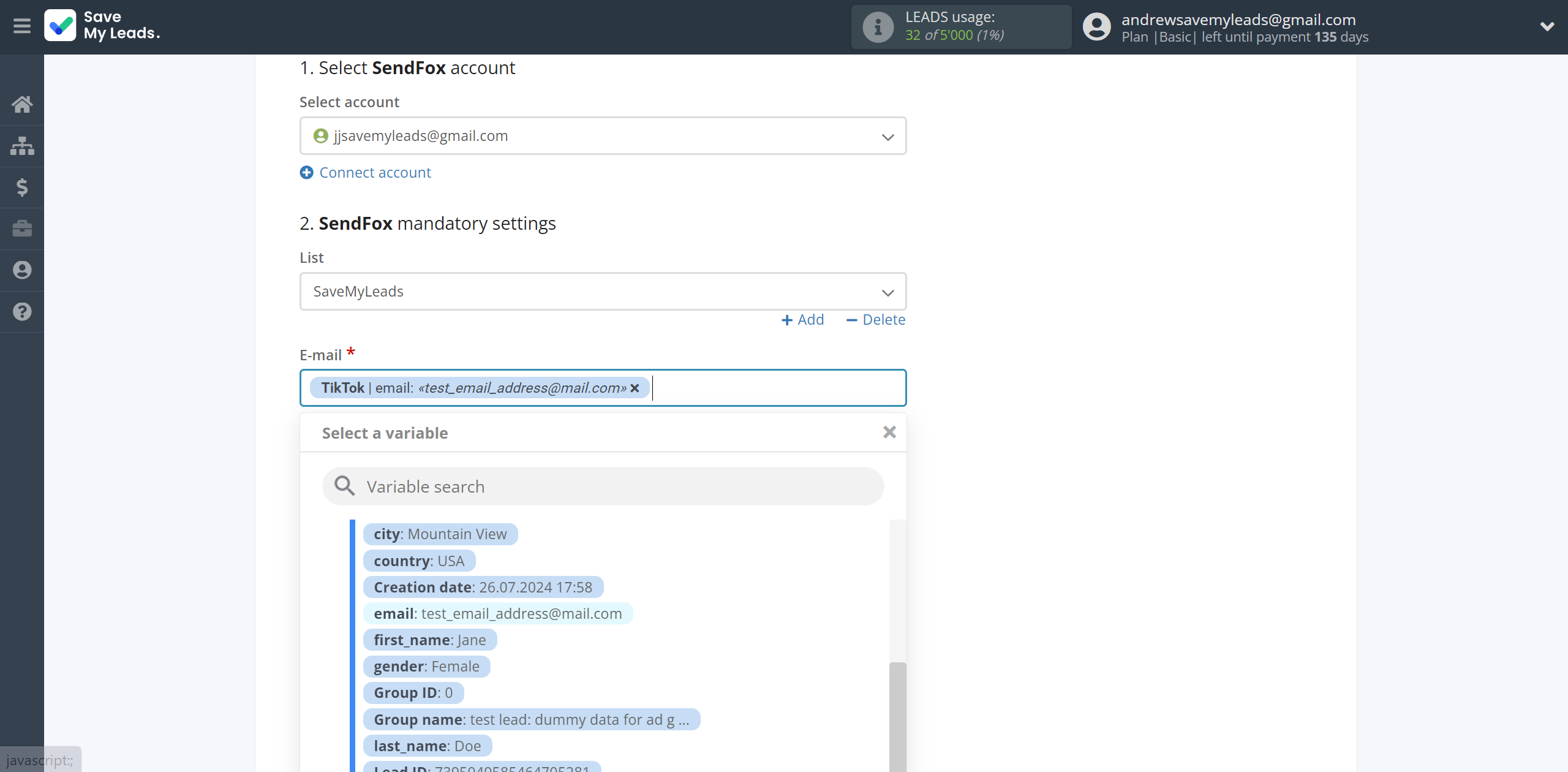The height and width of the screenshot is (772, 1568).
Task: Select country: USA variable
Action: click(419, 561)
